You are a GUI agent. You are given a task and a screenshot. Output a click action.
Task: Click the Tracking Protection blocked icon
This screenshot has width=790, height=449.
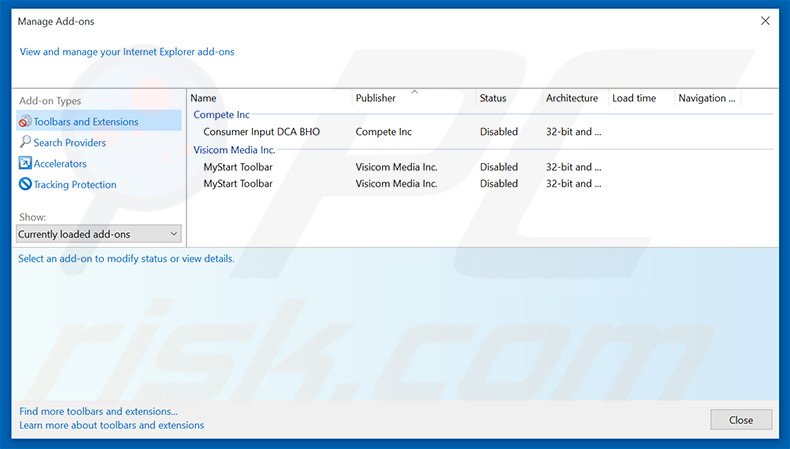coord(25,184)
